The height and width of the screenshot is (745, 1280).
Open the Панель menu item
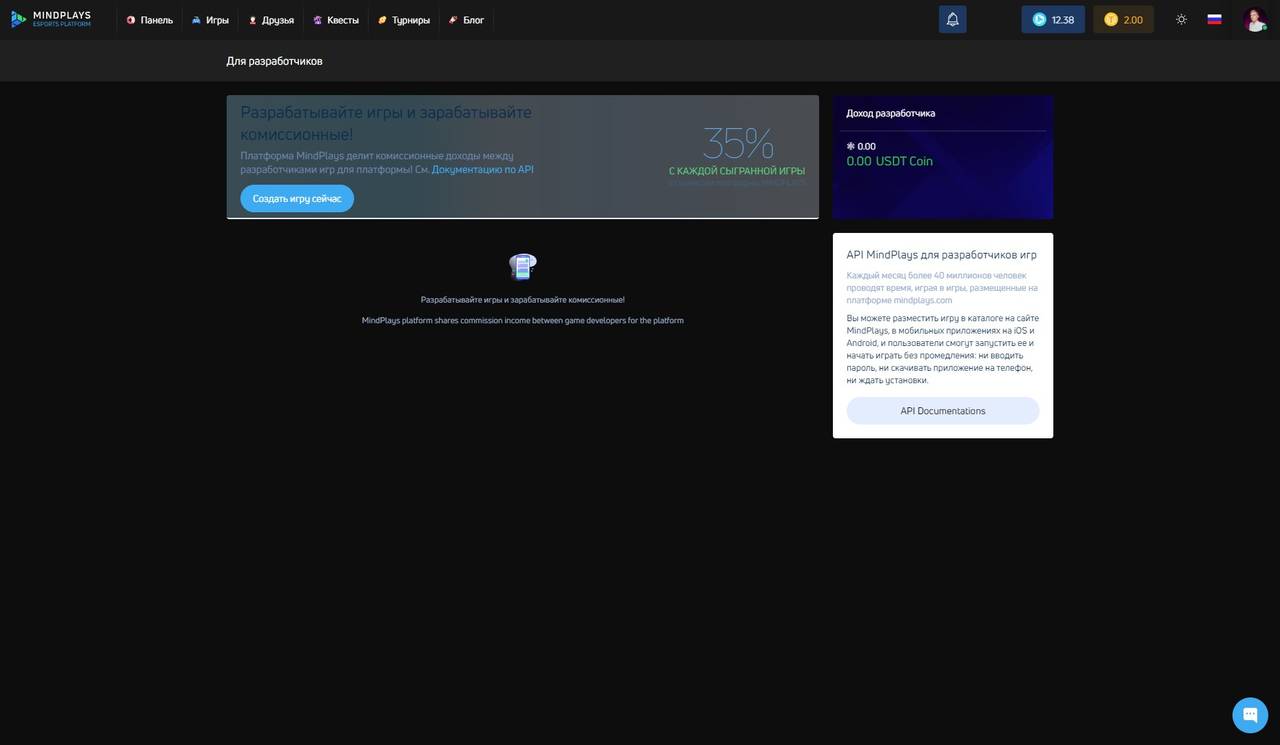[x=149, y=20]
